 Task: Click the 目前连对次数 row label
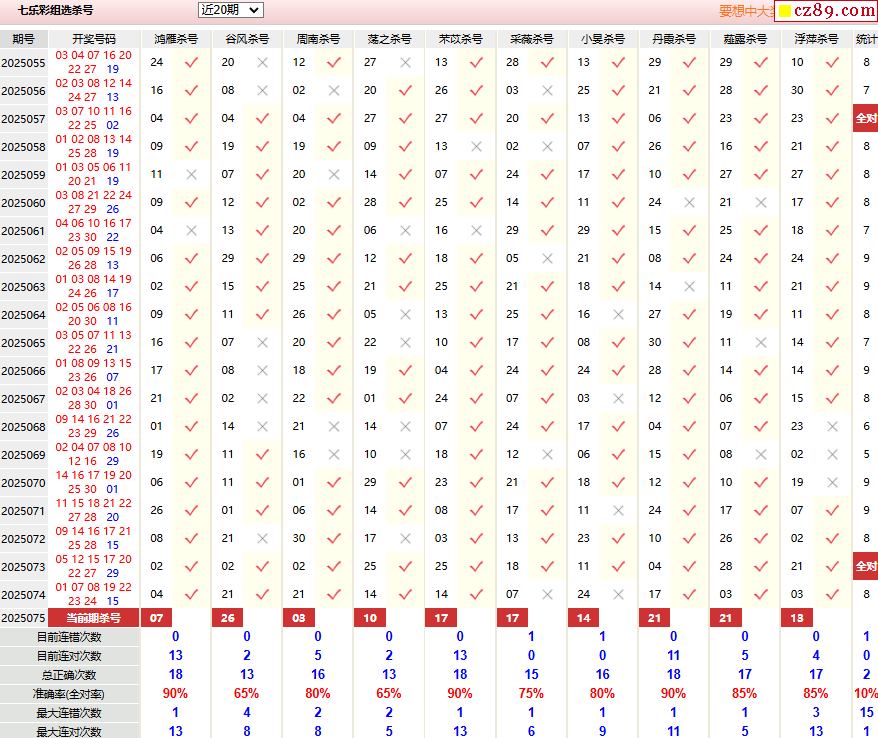pyautogui.click(x=69, y=656)
